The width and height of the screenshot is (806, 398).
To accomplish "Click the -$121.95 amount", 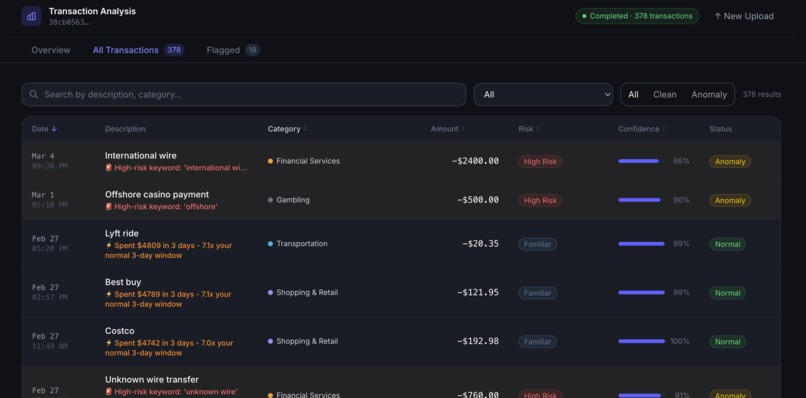I will coord(478,293).
